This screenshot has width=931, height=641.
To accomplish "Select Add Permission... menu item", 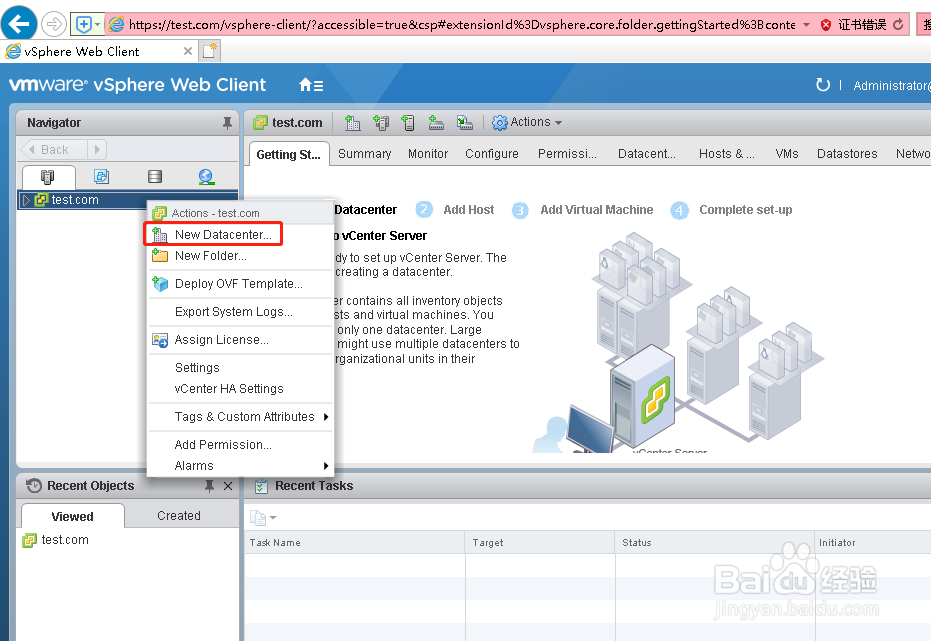I will point(240,445).
